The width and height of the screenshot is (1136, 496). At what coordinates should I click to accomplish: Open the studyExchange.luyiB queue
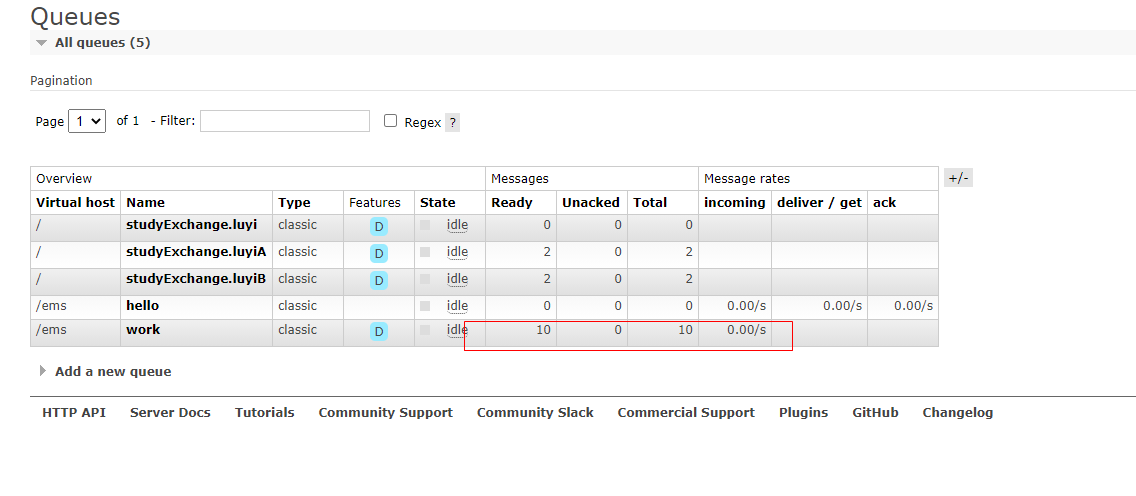[196, 279]
